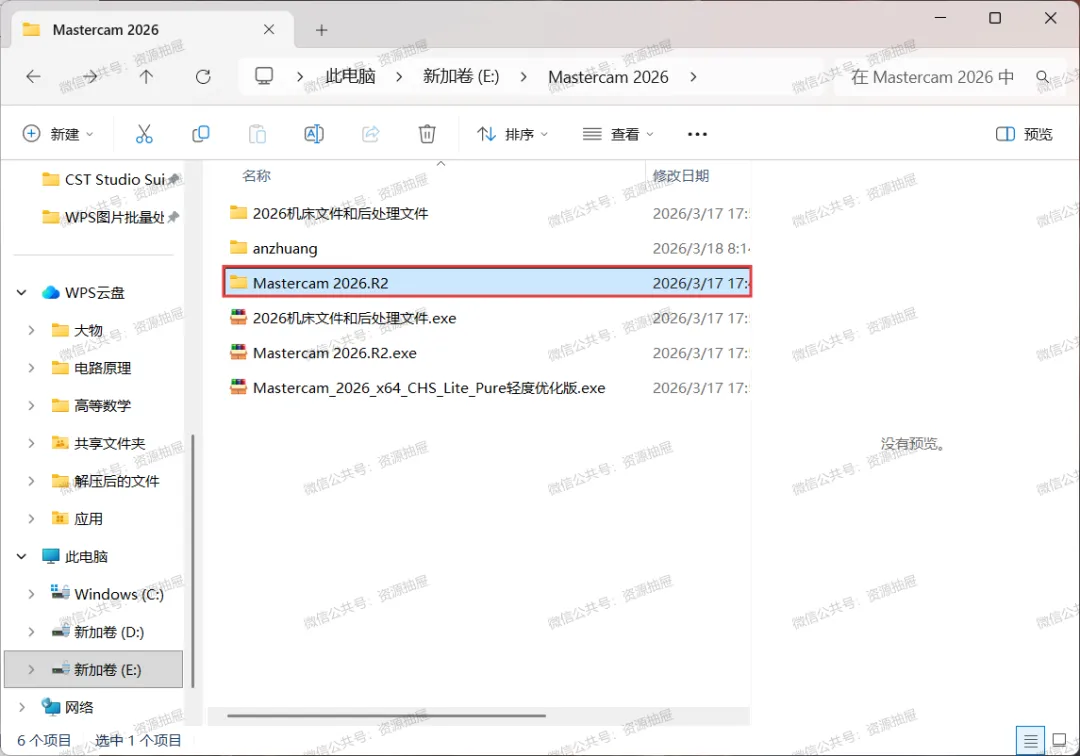Click 新加卷 (E:) in the address bar
This screenshot has width=1080, height=756.
[461, 76]
